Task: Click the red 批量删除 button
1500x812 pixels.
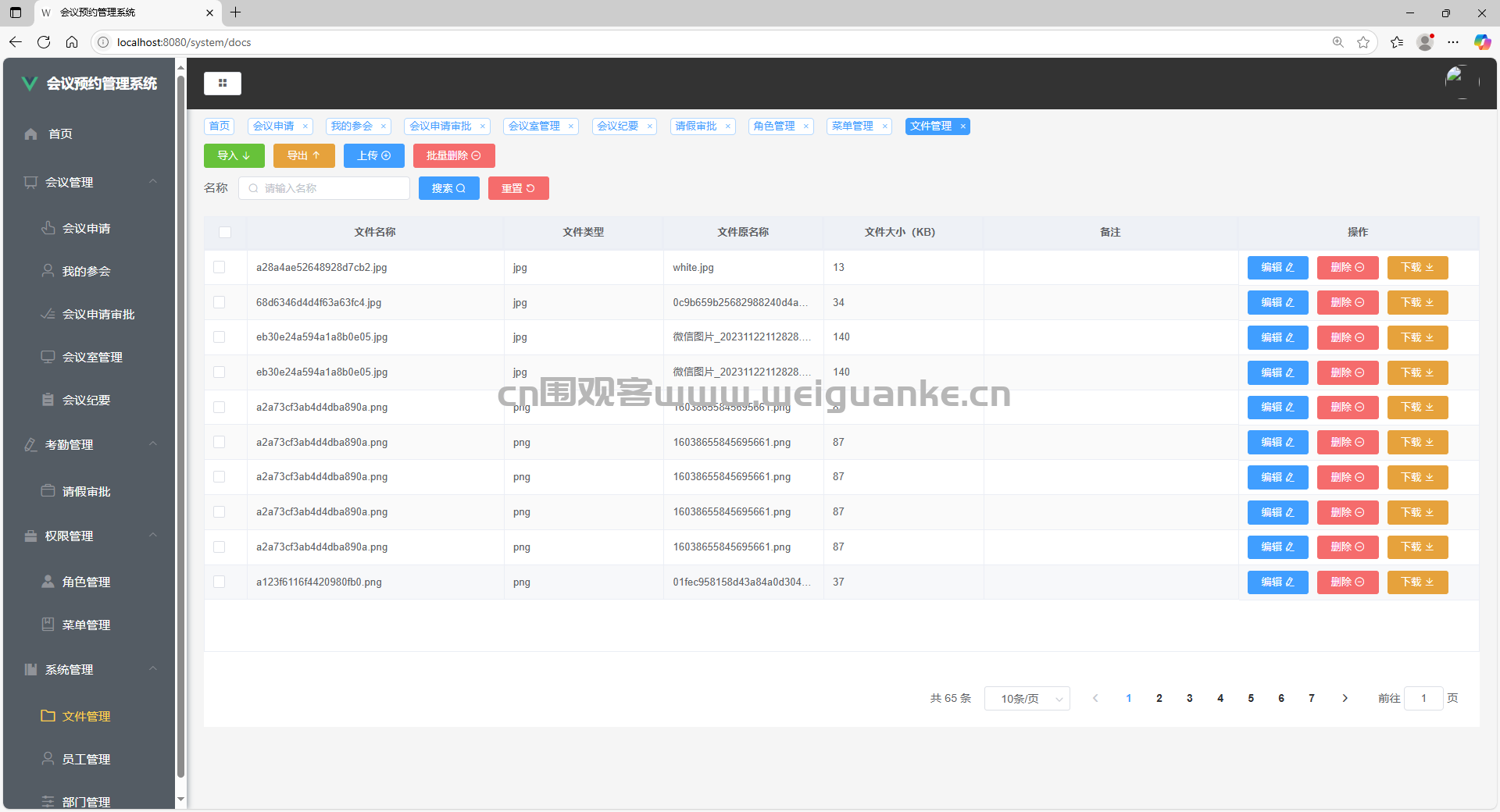Action: coord(454,155)
